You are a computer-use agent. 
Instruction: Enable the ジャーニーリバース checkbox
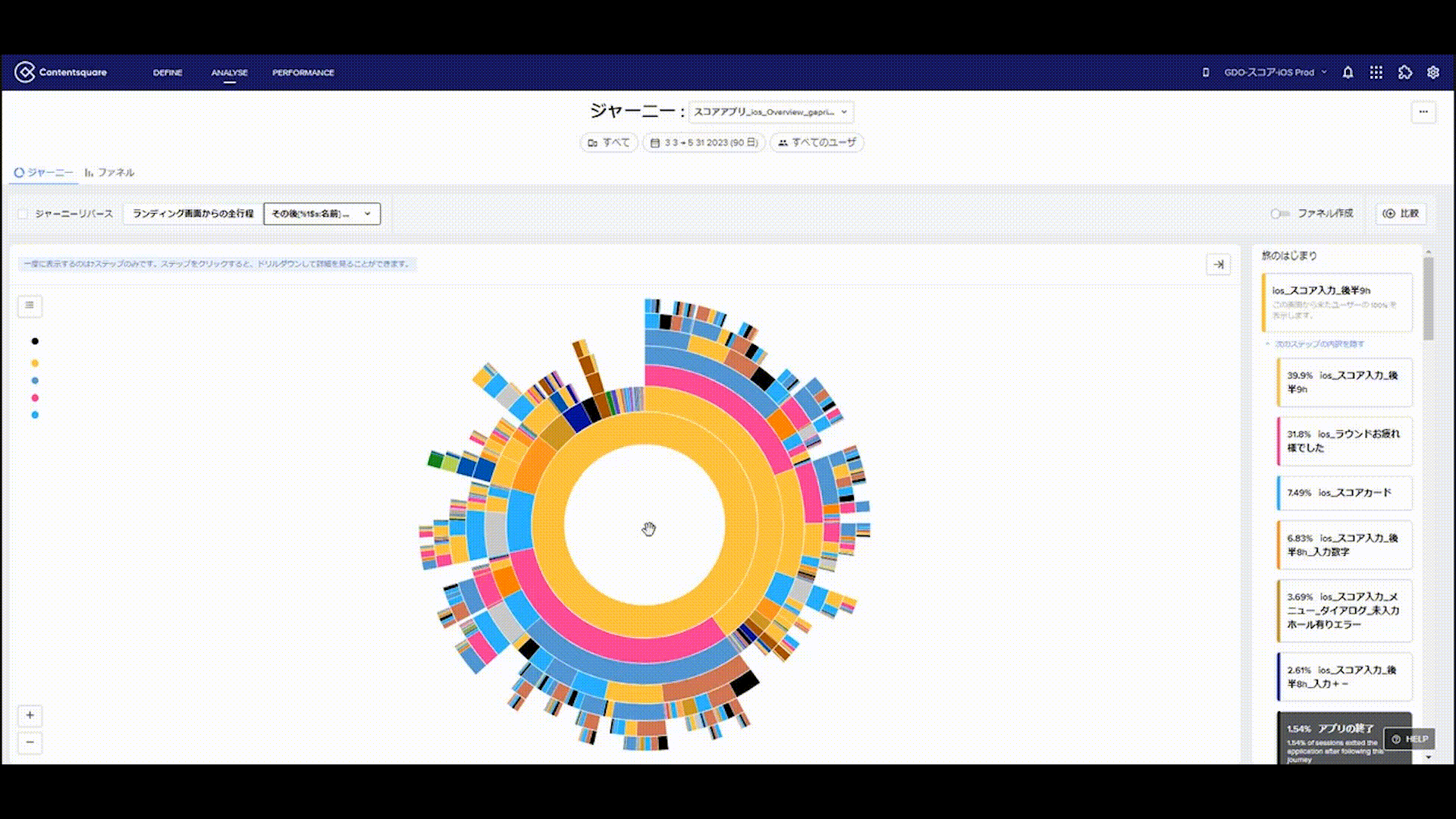pyautogui.click(x=24, y=214)
